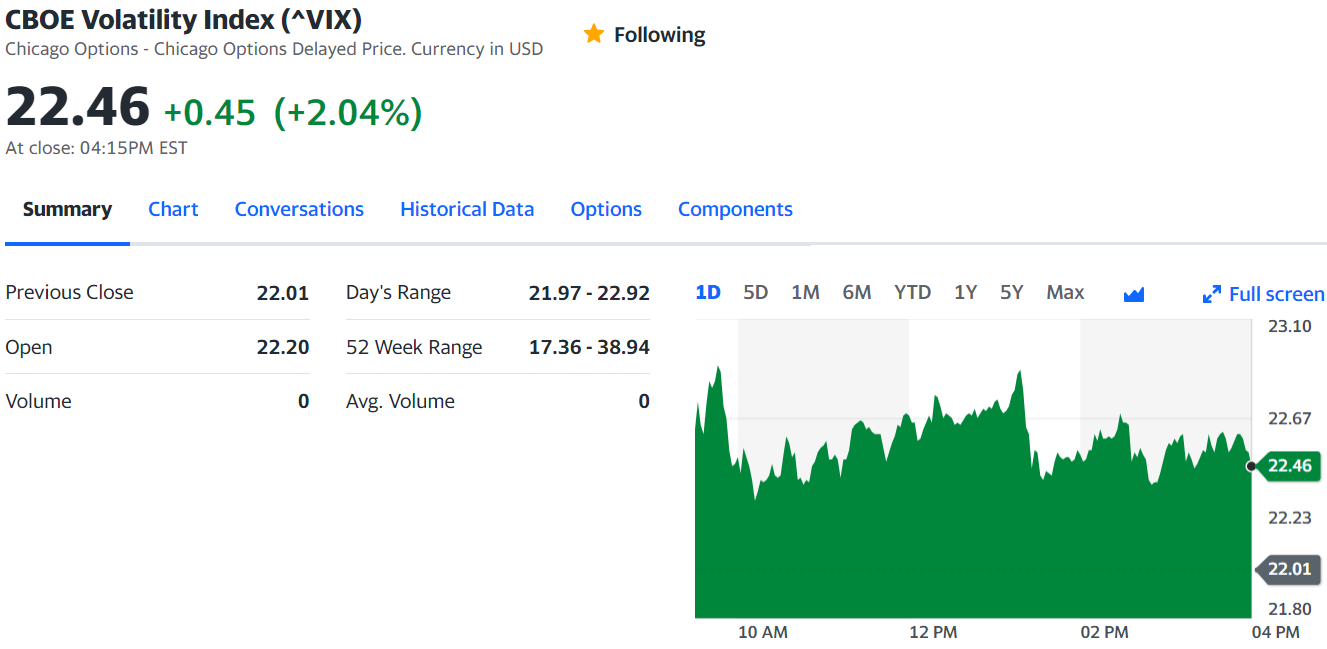Click the Chicago Options Delayed Price subtitle
The image size is (1327, 649).
[274, 49]
